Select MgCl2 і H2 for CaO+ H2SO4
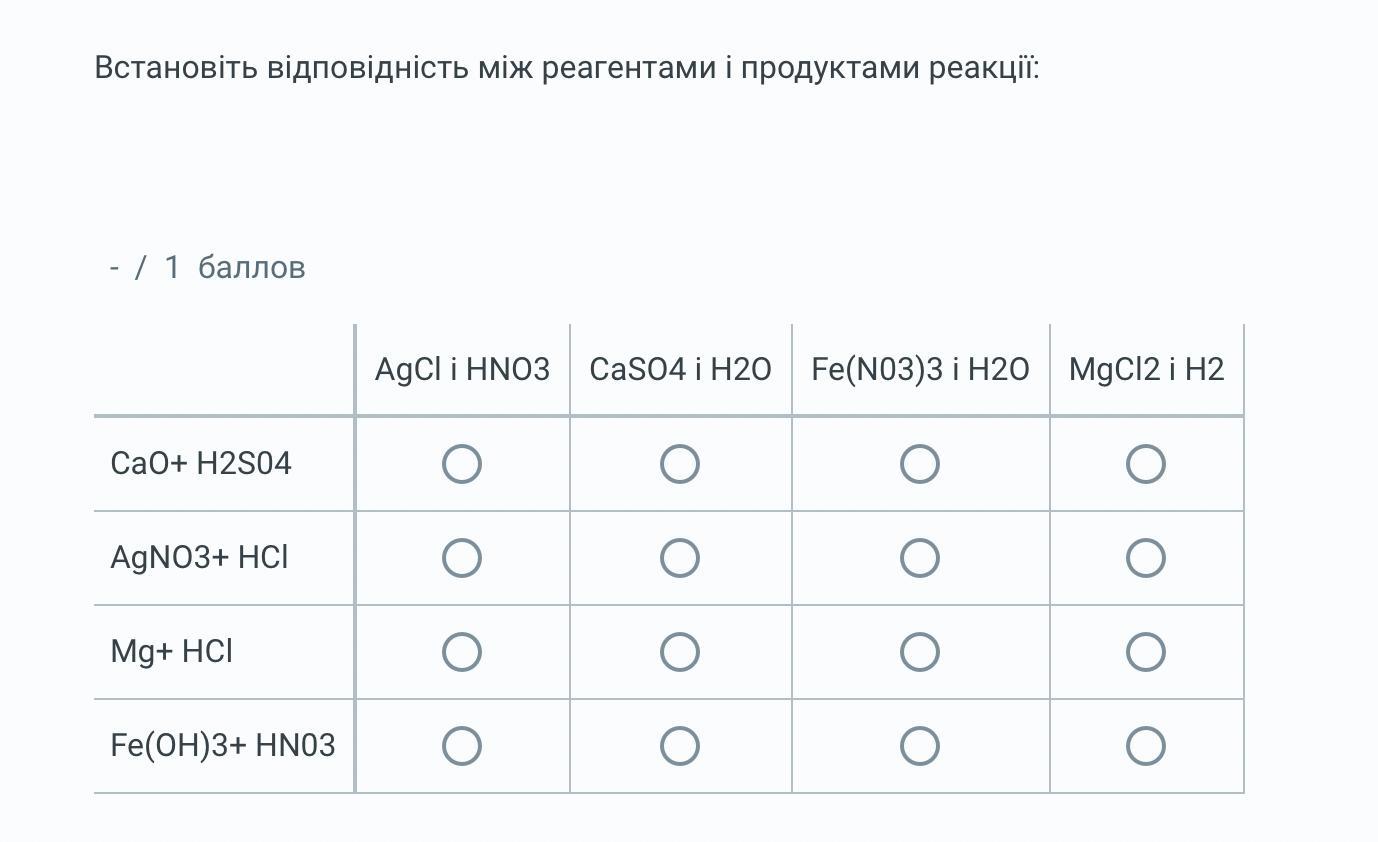This screenshot has width=1378, height=842. pos(1146,464)
